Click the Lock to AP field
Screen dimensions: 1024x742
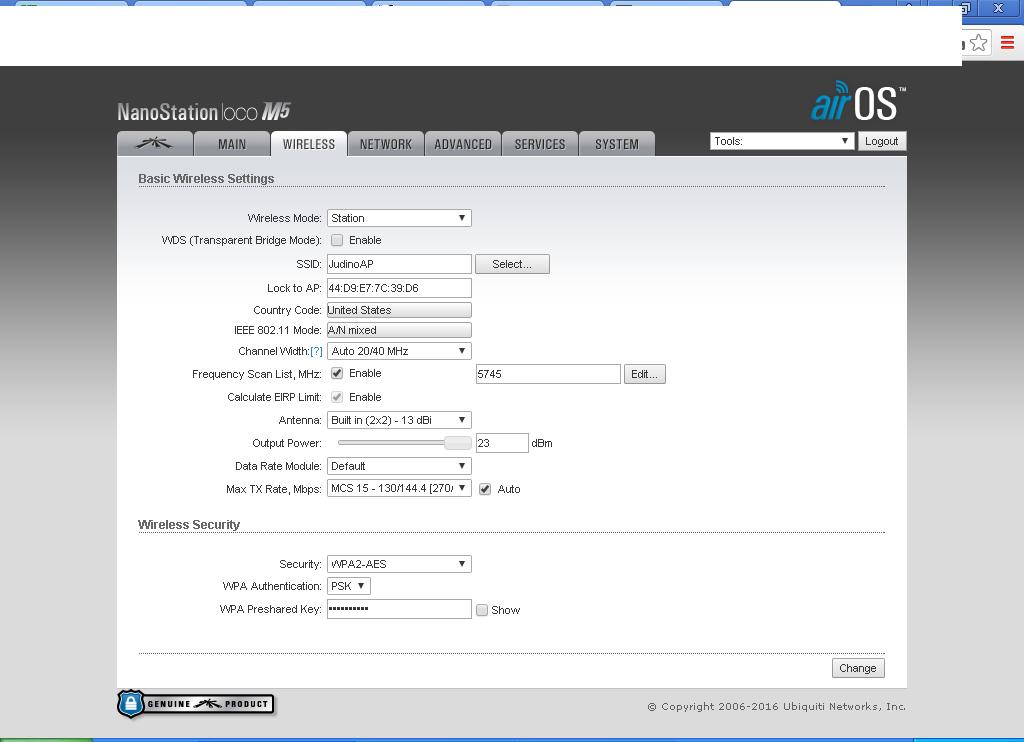point(399,288)
